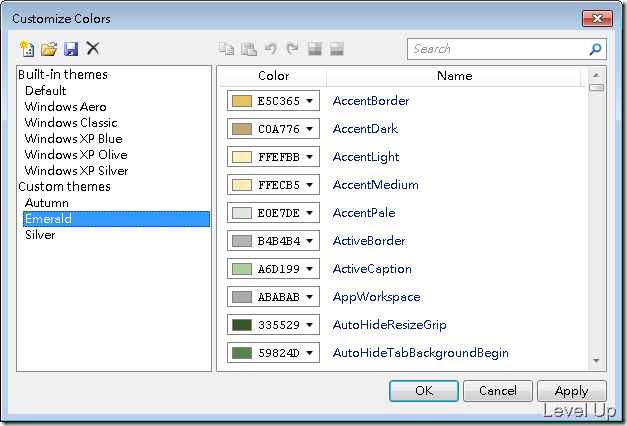Click the AccentMedium name
627x426 pixels.
click(x=375, y=185)
